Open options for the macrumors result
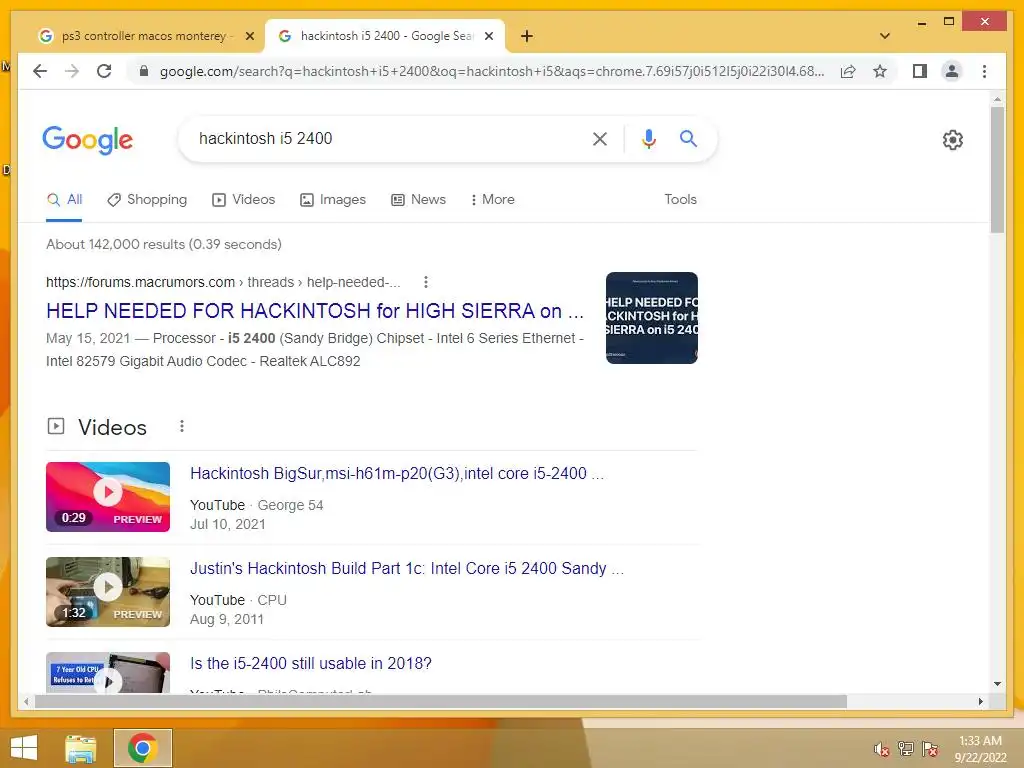The image size is (1024, 768). (426, 282)
